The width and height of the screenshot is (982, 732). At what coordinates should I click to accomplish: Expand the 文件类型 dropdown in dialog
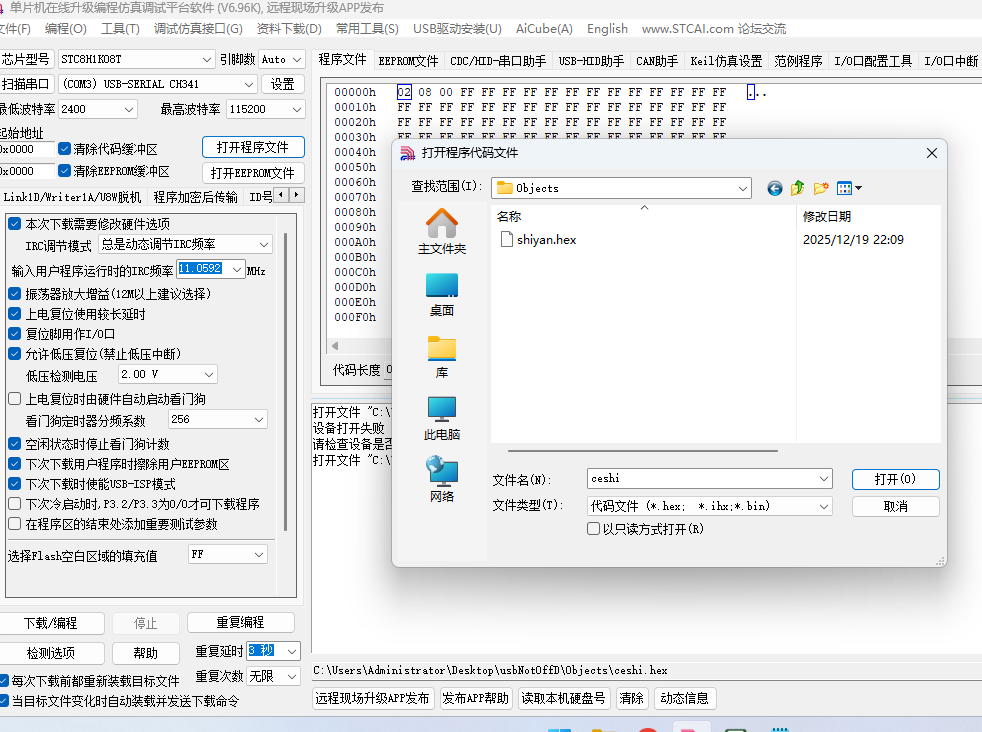pyautogui.click(x=822, y=506)
